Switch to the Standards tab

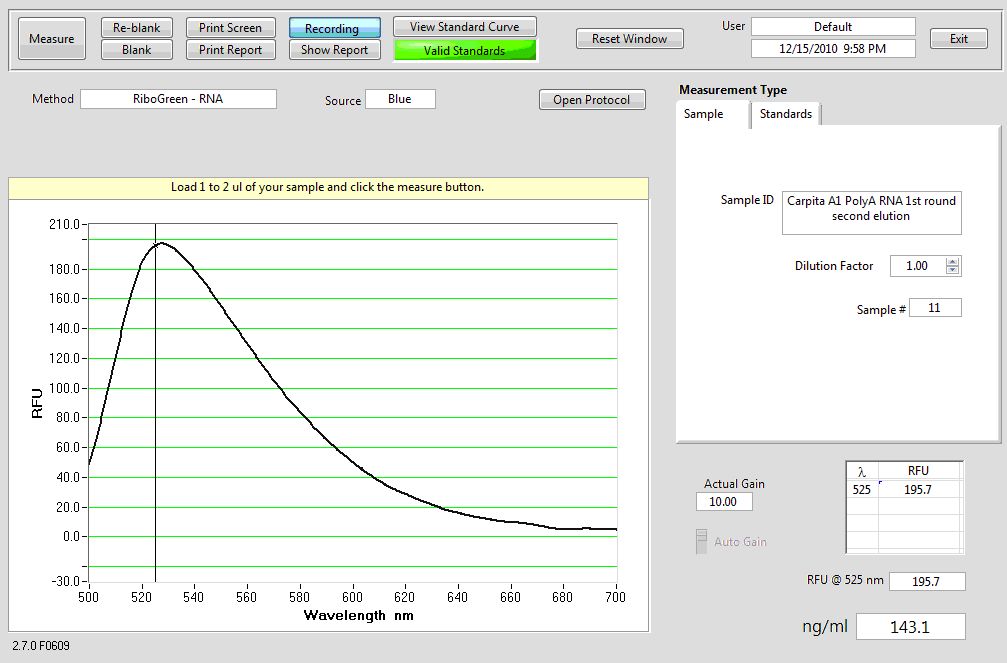coord(785,114)
